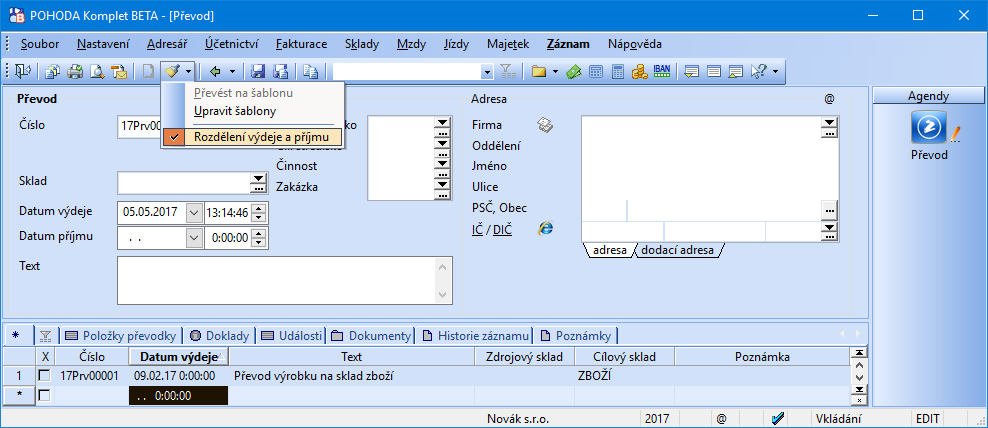Click Novák s.r.o. in the status bar
Viewport: 988px width, 428px height.
(x=518, y=419)
